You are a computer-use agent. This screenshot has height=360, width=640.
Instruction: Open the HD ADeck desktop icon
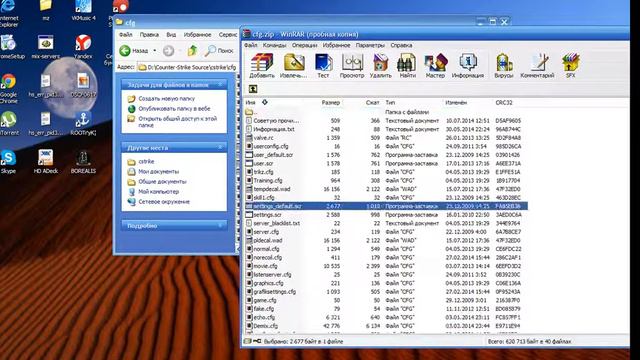pyautogui.click(x=45, y=162)
